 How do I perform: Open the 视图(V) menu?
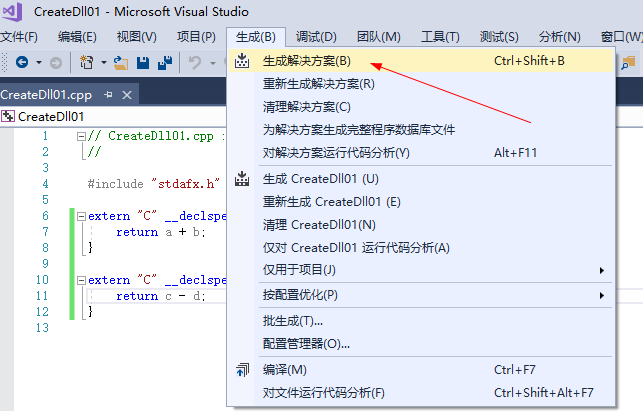[137, 37]
